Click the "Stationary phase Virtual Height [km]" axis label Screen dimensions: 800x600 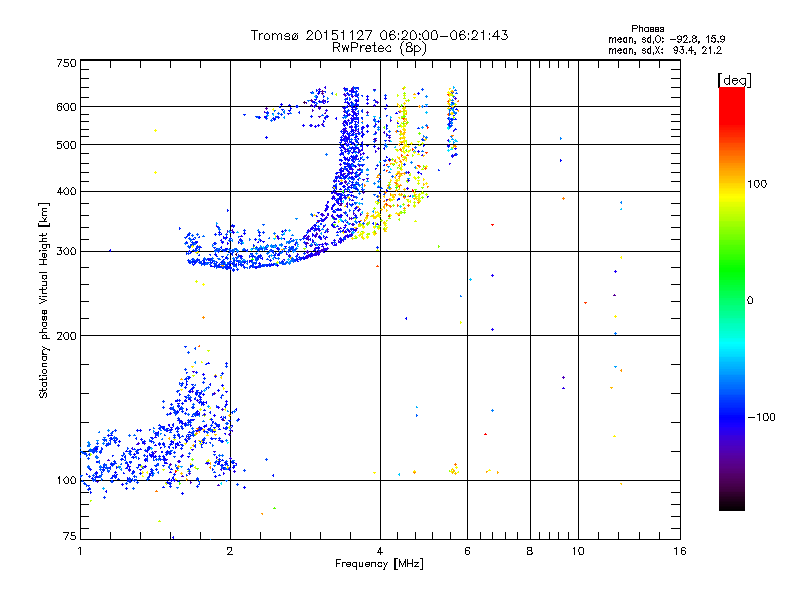(43, 301)
